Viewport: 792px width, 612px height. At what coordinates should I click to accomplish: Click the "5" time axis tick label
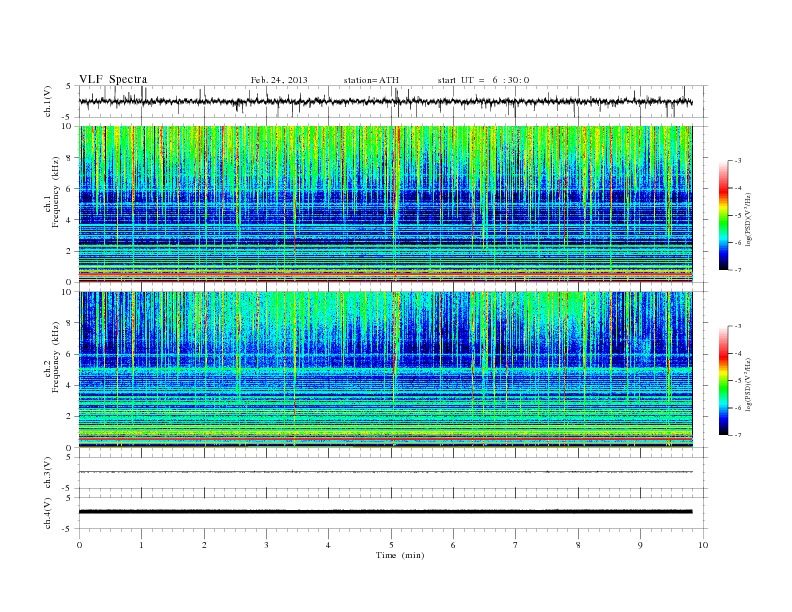click(391, 545)
